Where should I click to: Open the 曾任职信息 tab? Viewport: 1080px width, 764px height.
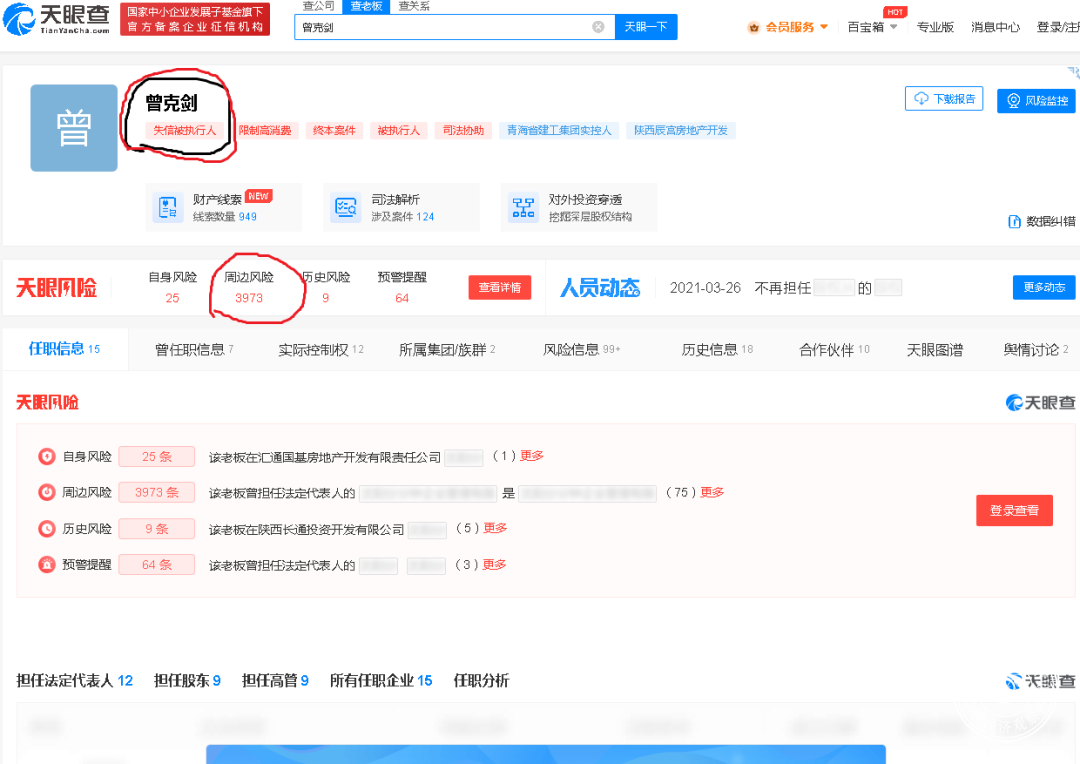point(195,350)
